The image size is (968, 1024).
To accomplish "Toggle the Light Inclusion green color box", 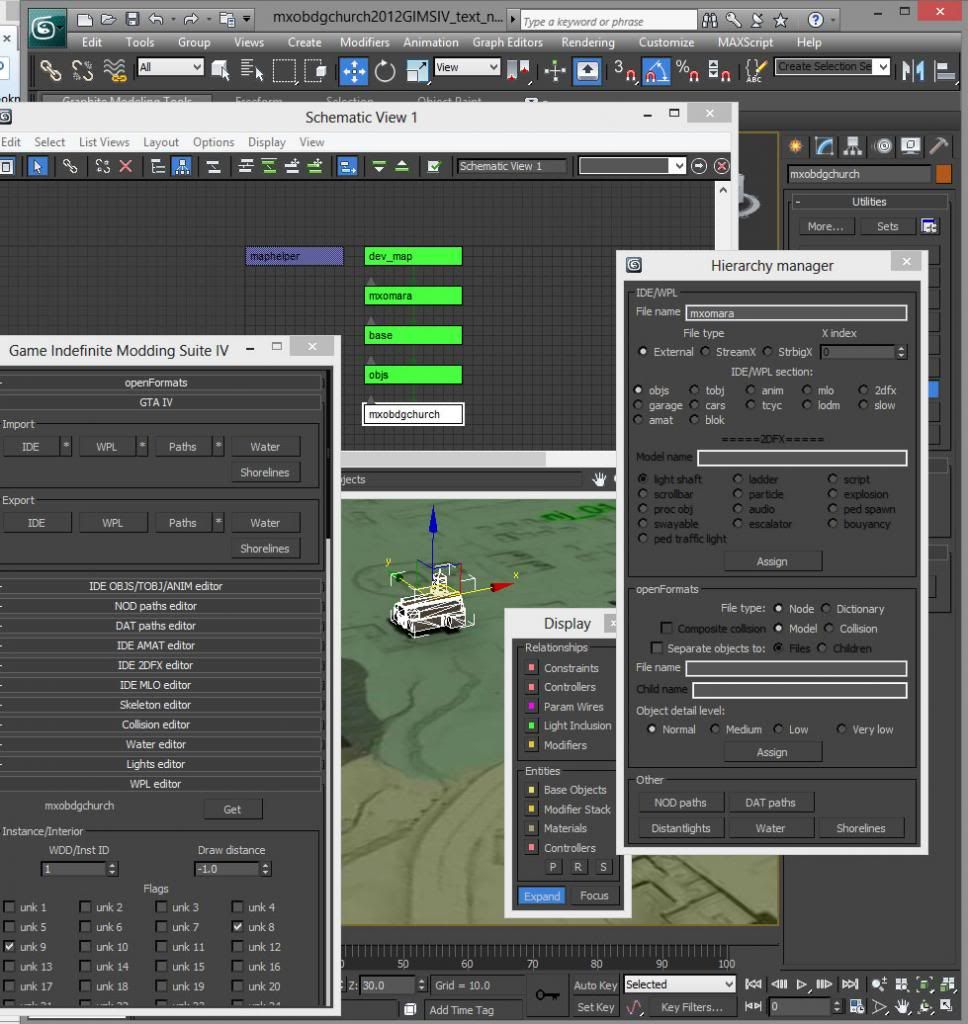I will point(531,726).
